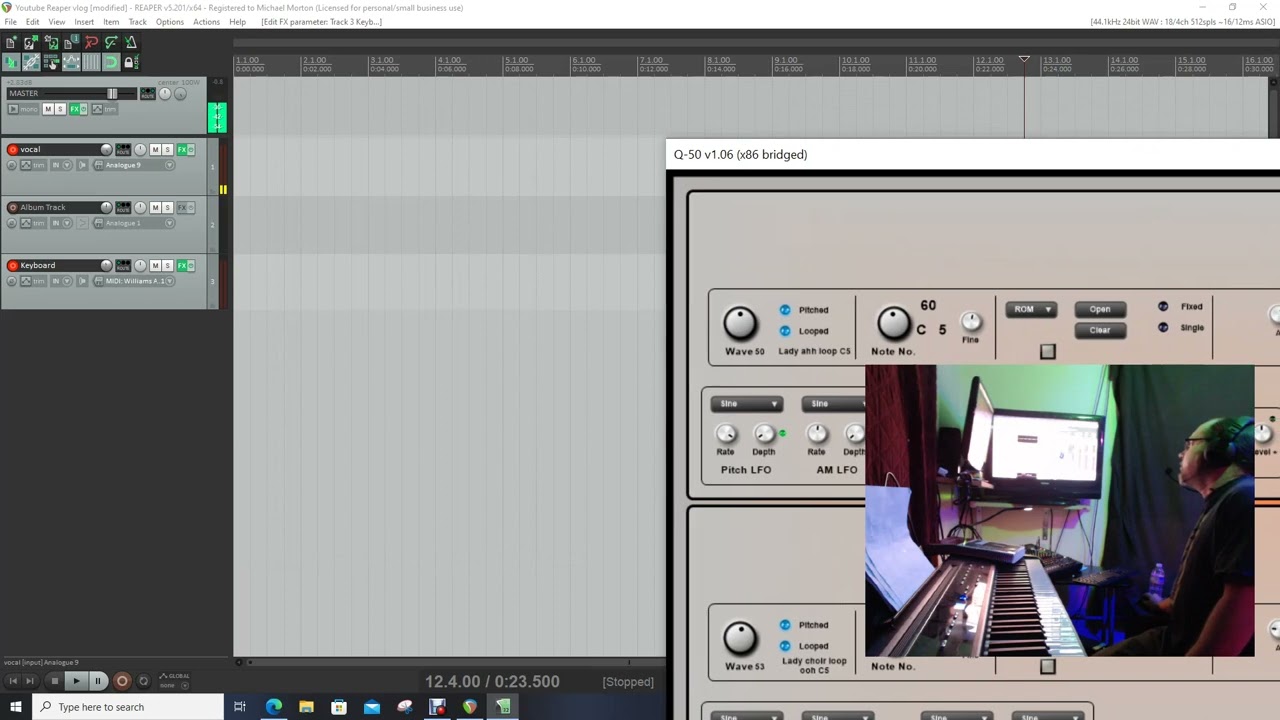
Task: Toggle the Fixed option in Q-50
Action: click(1163, 307)
